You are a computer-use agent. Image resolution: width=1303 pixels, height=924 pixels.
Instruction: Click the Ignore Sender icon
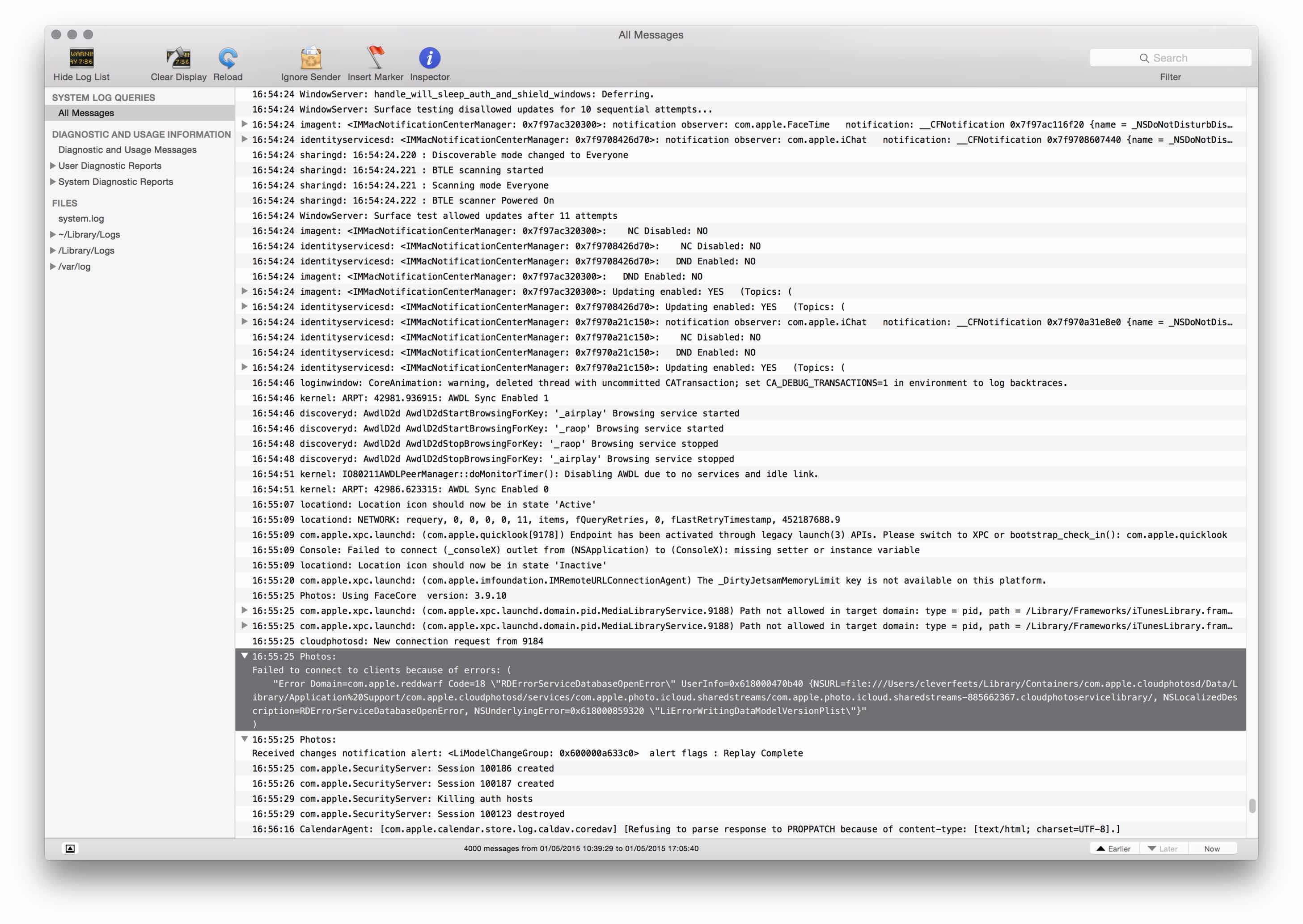tap(310, 58)
